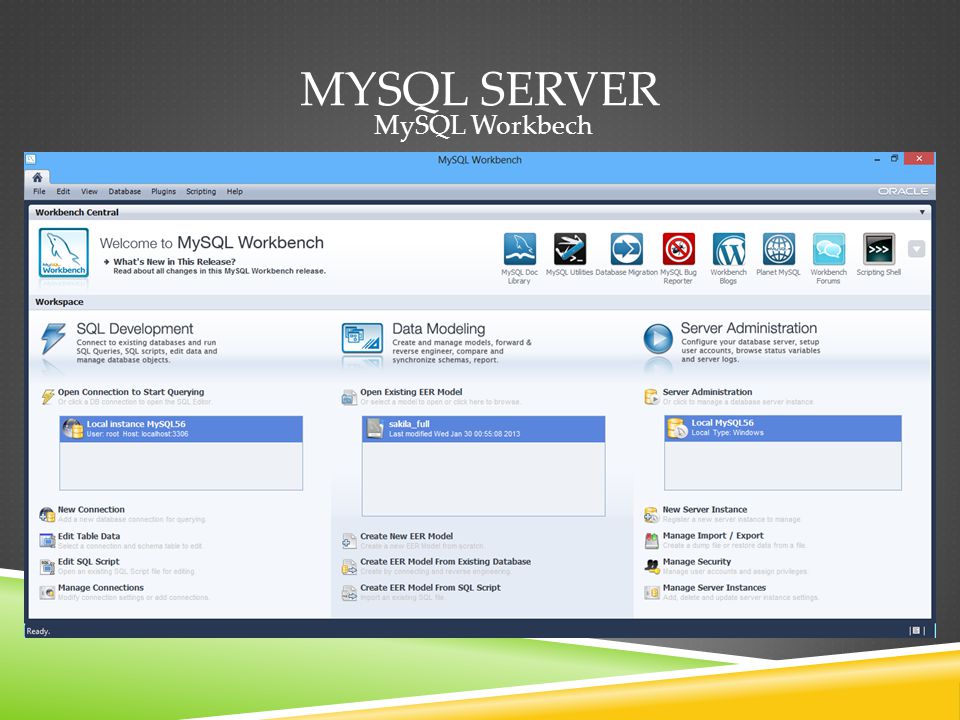The image size is (960, 720).
Task: Click the New Server Instance link
Action: 705,509
